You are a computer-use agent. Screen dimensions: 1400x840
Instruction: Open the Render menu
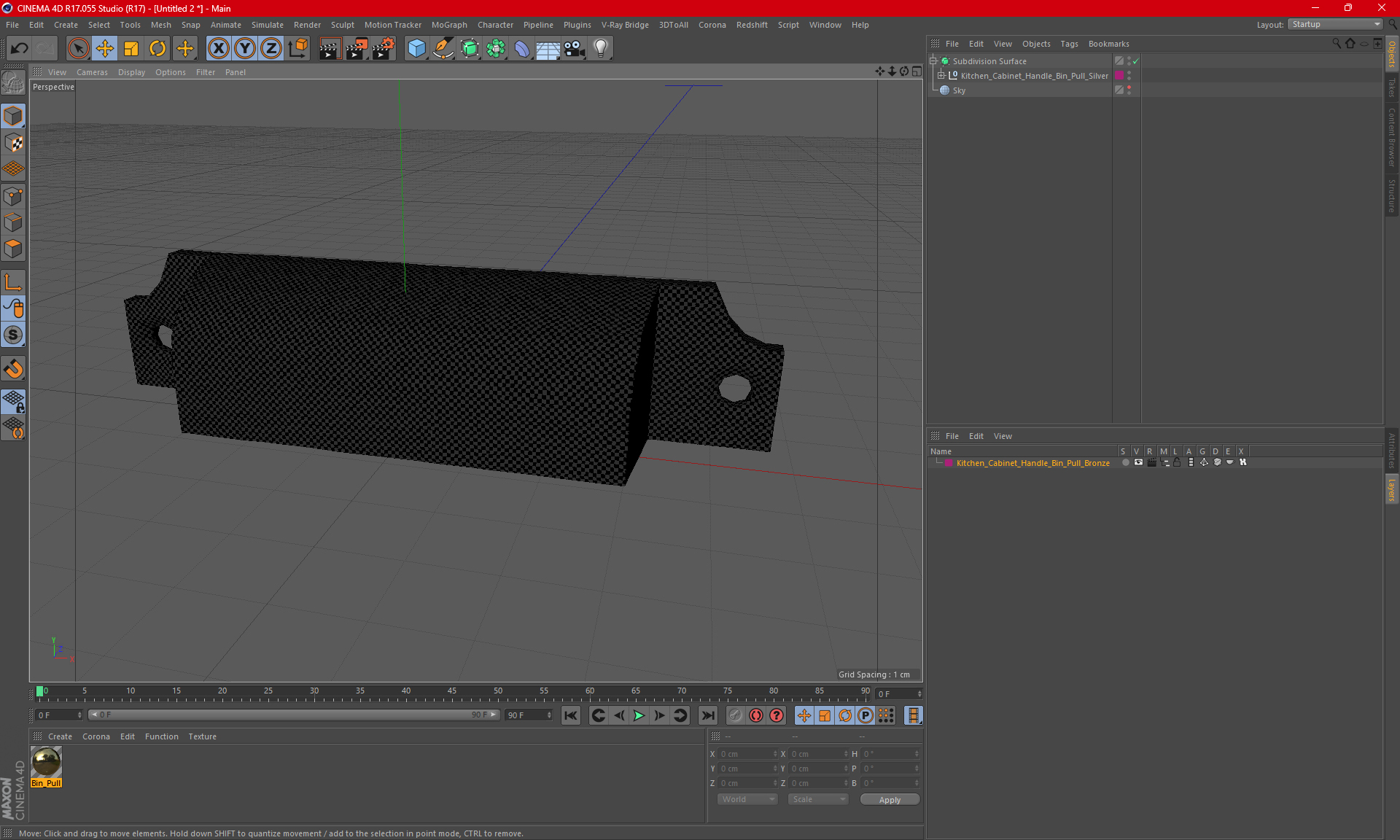307,25
